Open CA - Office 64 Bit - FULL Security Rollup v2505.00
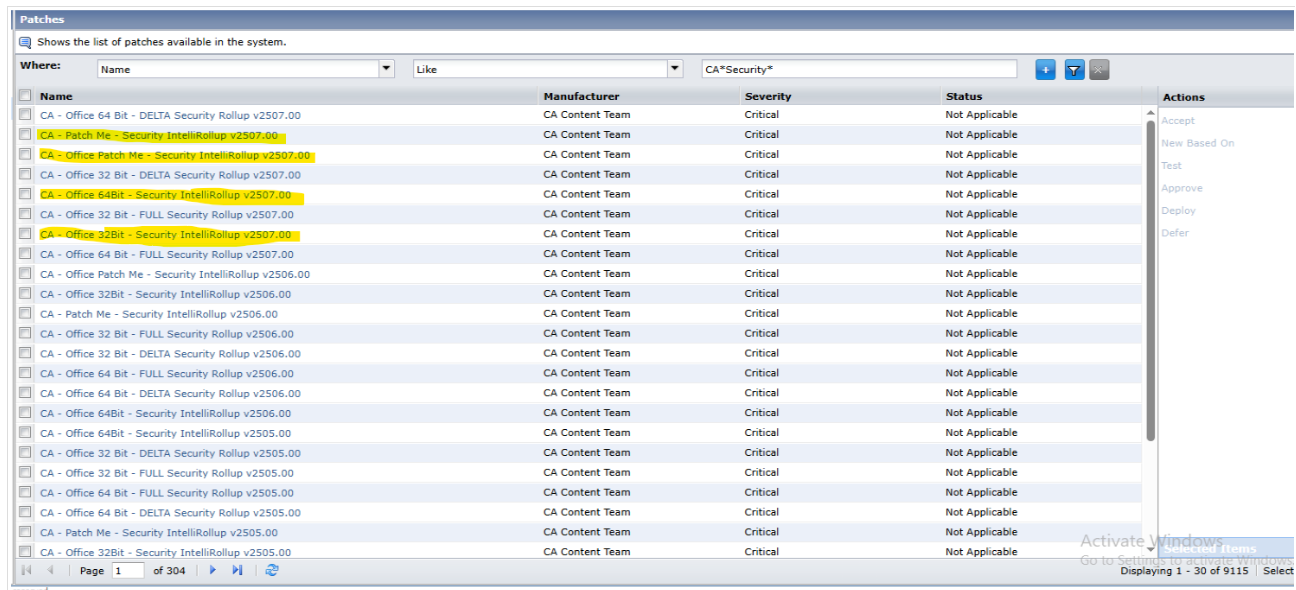1296x590 pixels. point(167,493)
